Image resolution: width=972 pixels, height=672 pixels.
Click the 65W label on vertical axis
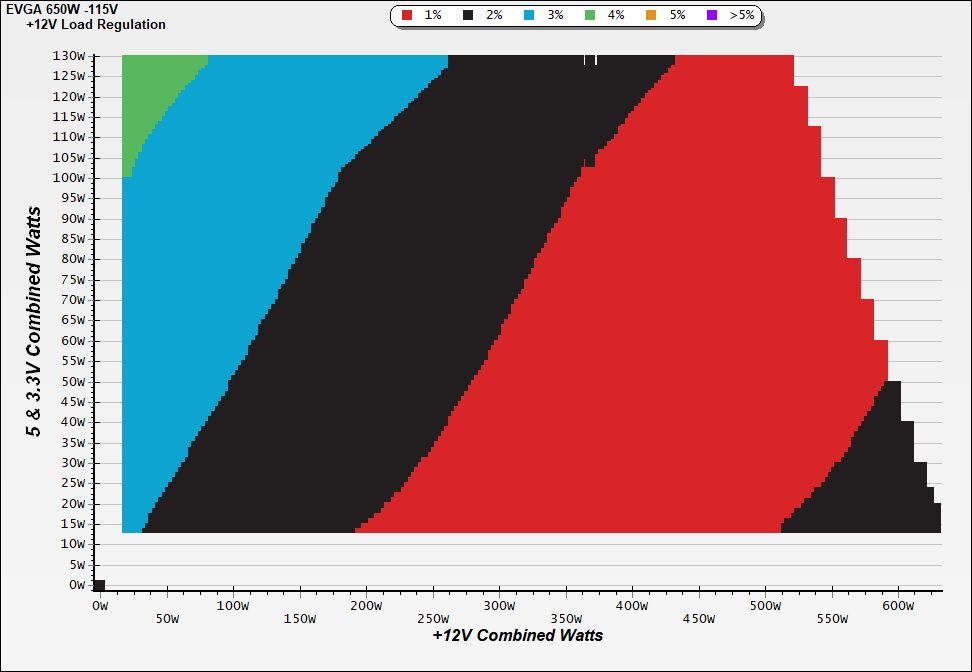(75, 321)
